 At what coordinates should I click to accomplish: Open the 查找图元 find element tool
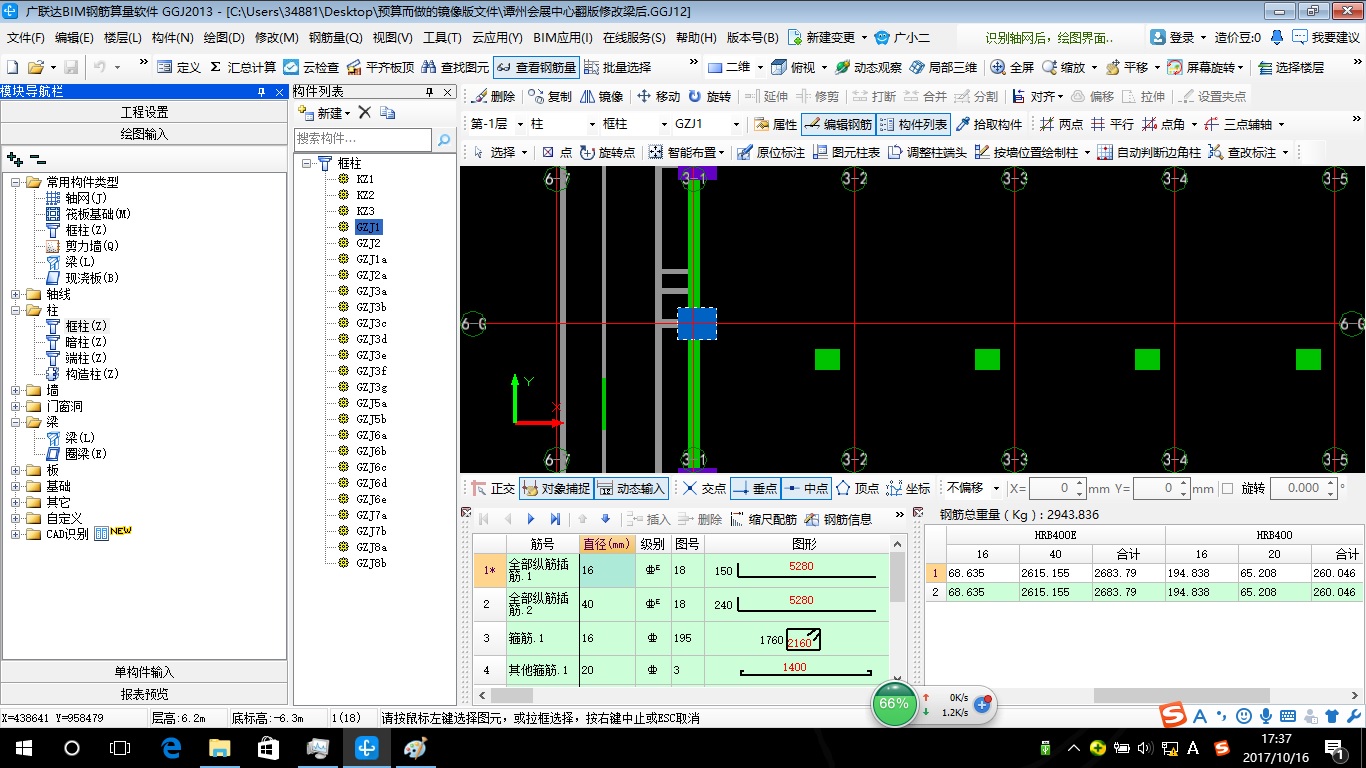455,67
